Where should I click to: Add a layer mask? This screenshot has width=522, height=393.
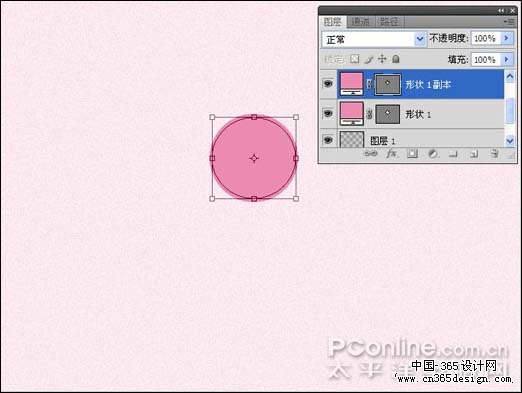click(x=412, y=154)
